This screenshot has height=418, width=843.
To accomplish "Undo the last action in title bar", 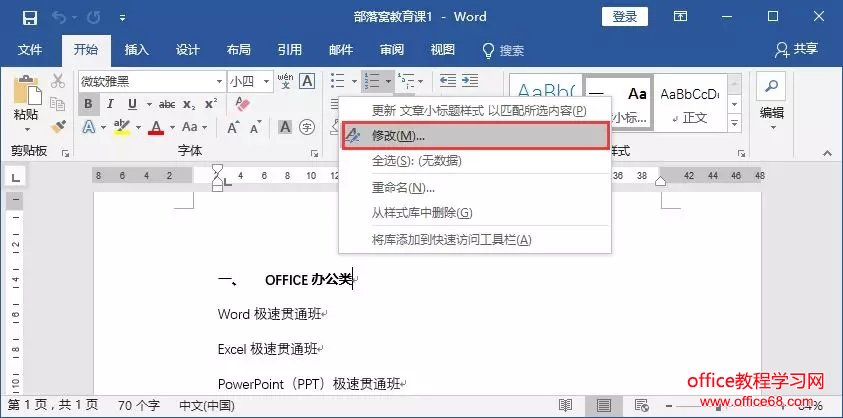I will click(x=59, y=18).
